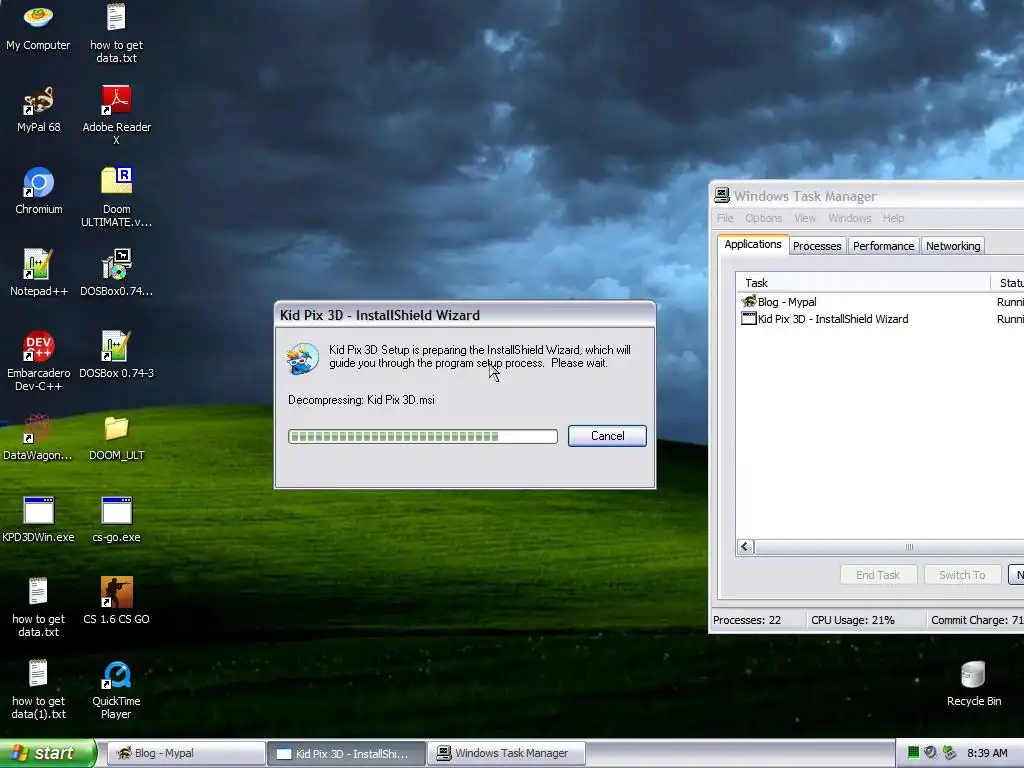Select the cs-go.exe desktop icon
This screenshot has height=768, width=1024.
[x=116, y=519]
